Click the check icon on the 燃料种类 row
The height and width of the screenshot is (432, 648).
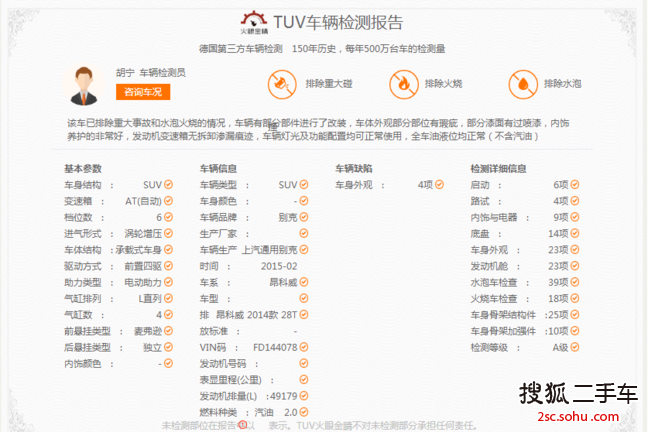(304, 412)
